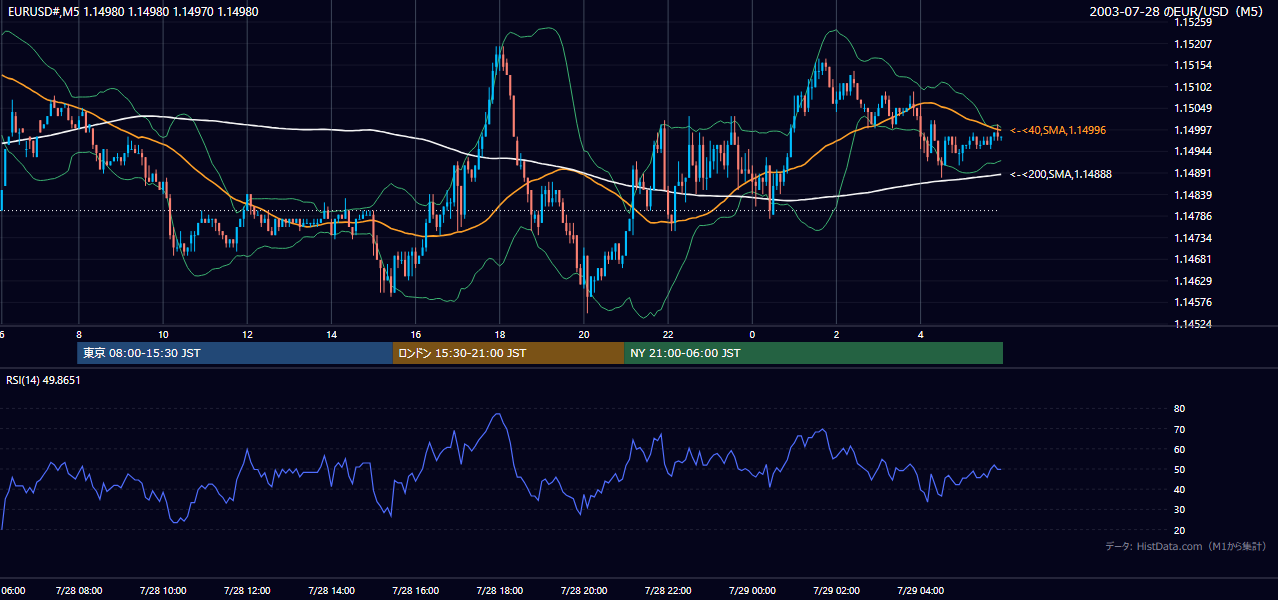Click the orange 40 SMA label 1.14996
This screenshot has width=1278, height=600.
(1058, 130)
